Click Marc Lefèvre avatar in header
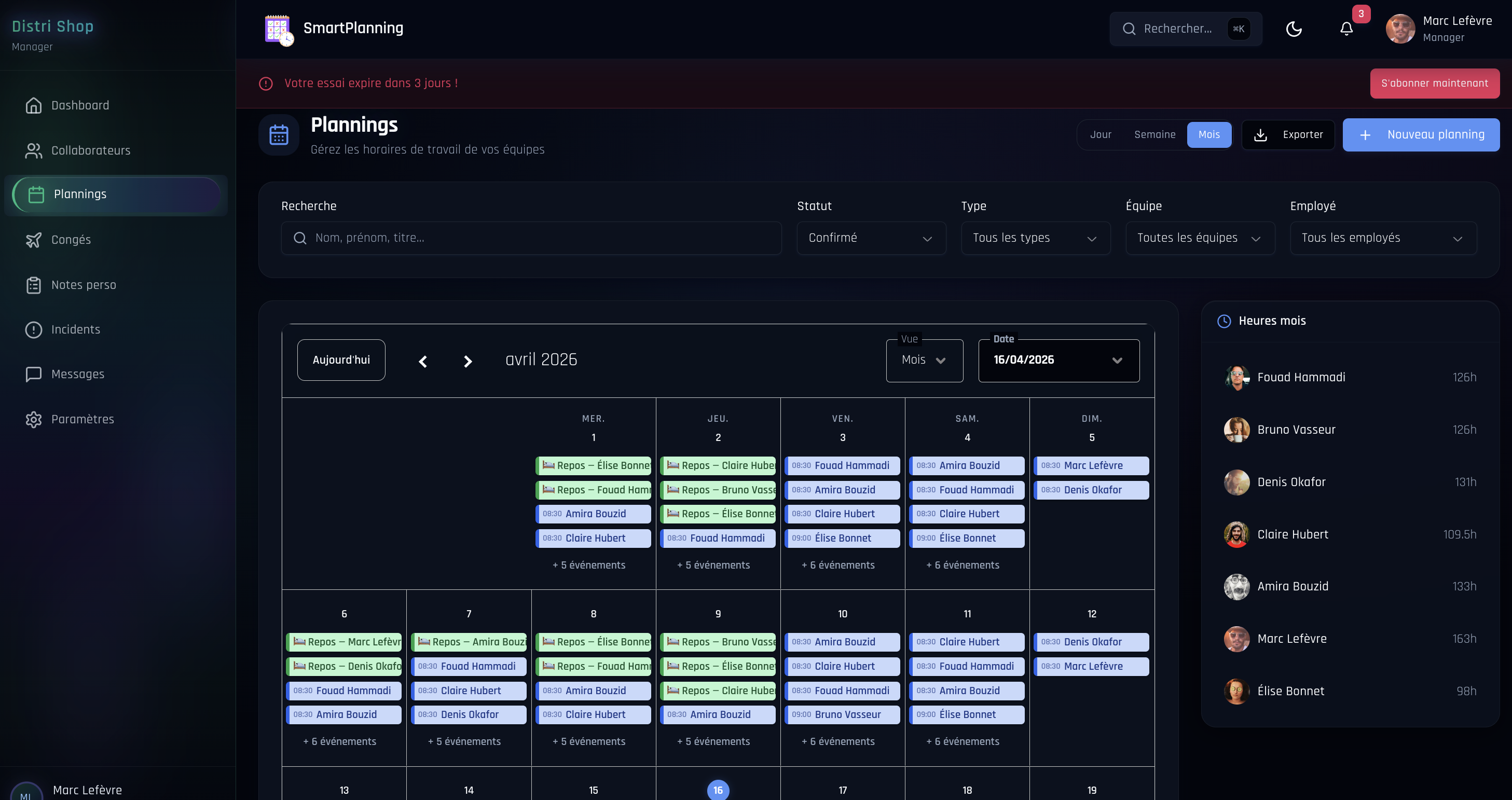Screen dimensions: 1512x800 pyautogui.click(x=1400, y=29)
